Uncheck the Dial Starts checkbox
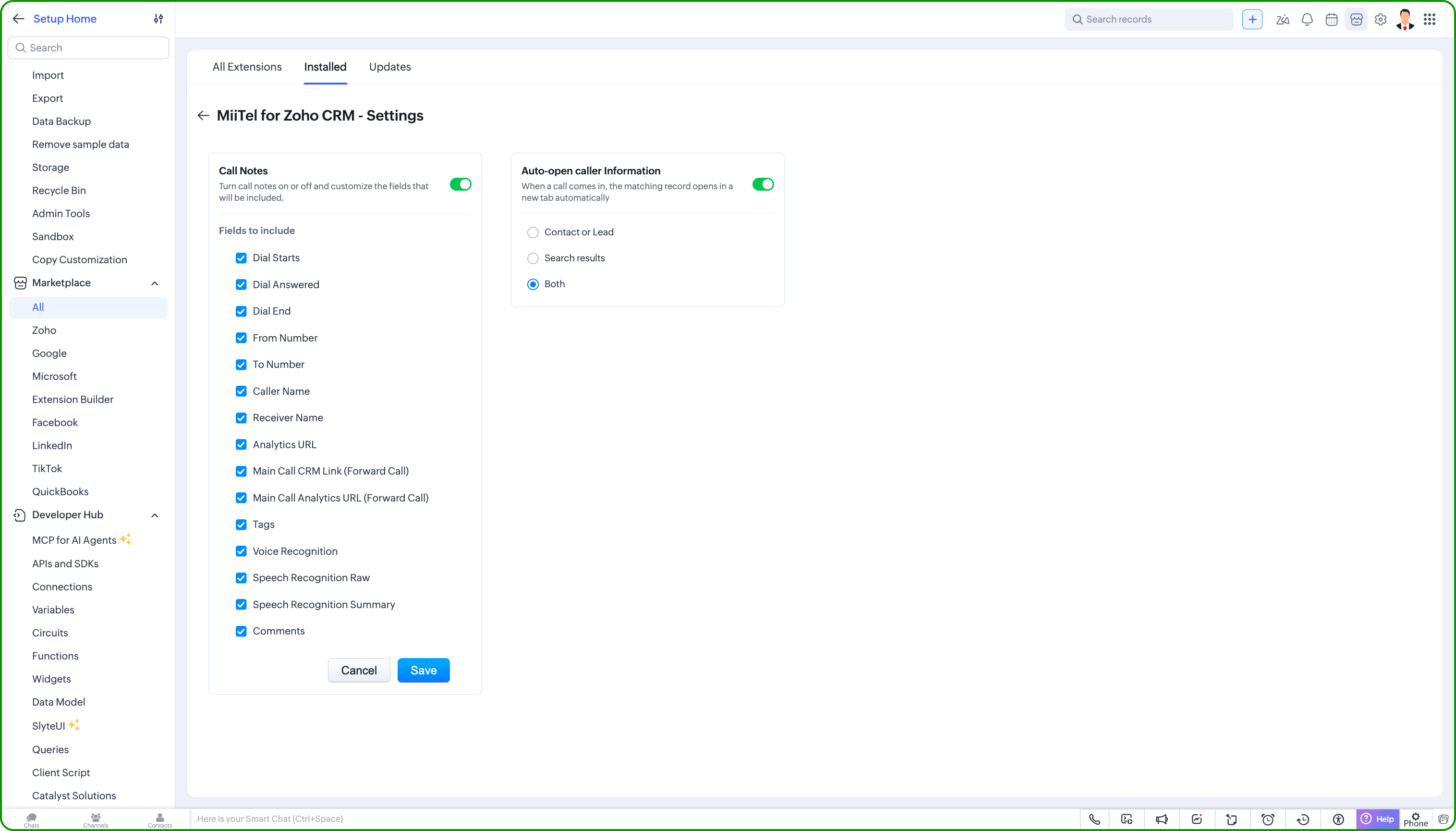The width and height of the screenshot is (1456, 831). coord(242,258)
